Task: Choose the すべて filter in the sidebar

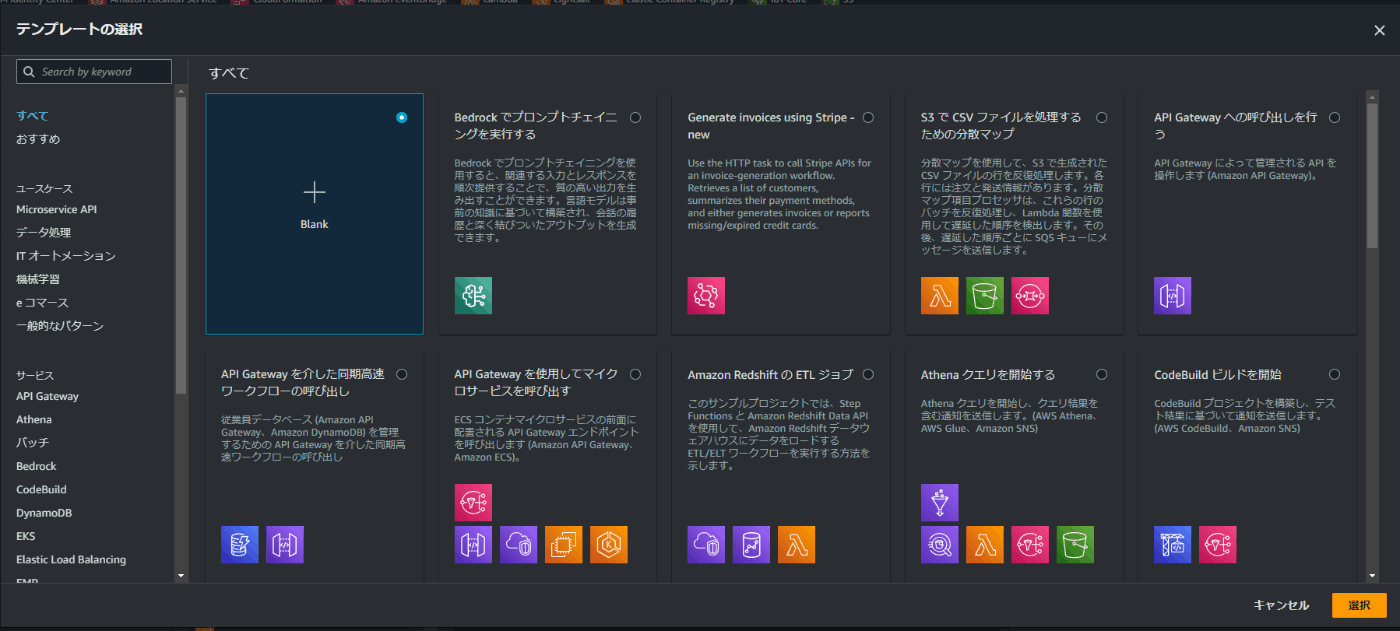Action: (32, 116)
